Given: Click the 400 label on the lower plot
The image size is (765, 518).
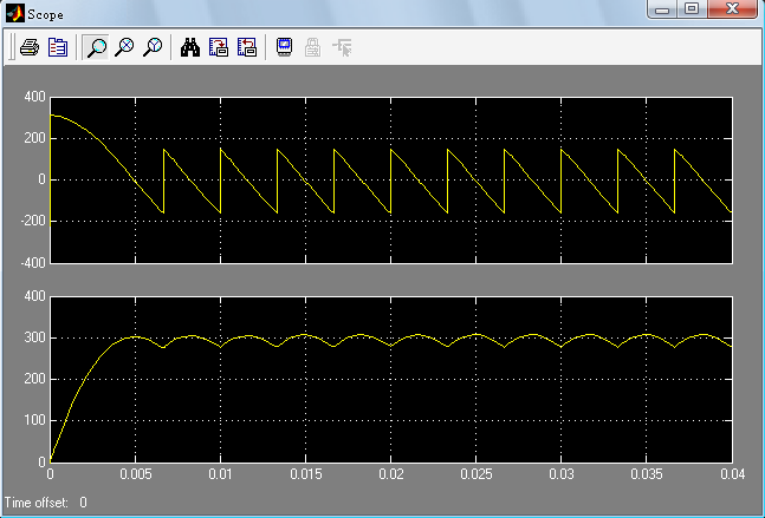Looking at the screenshot, I should pos(35,296).
